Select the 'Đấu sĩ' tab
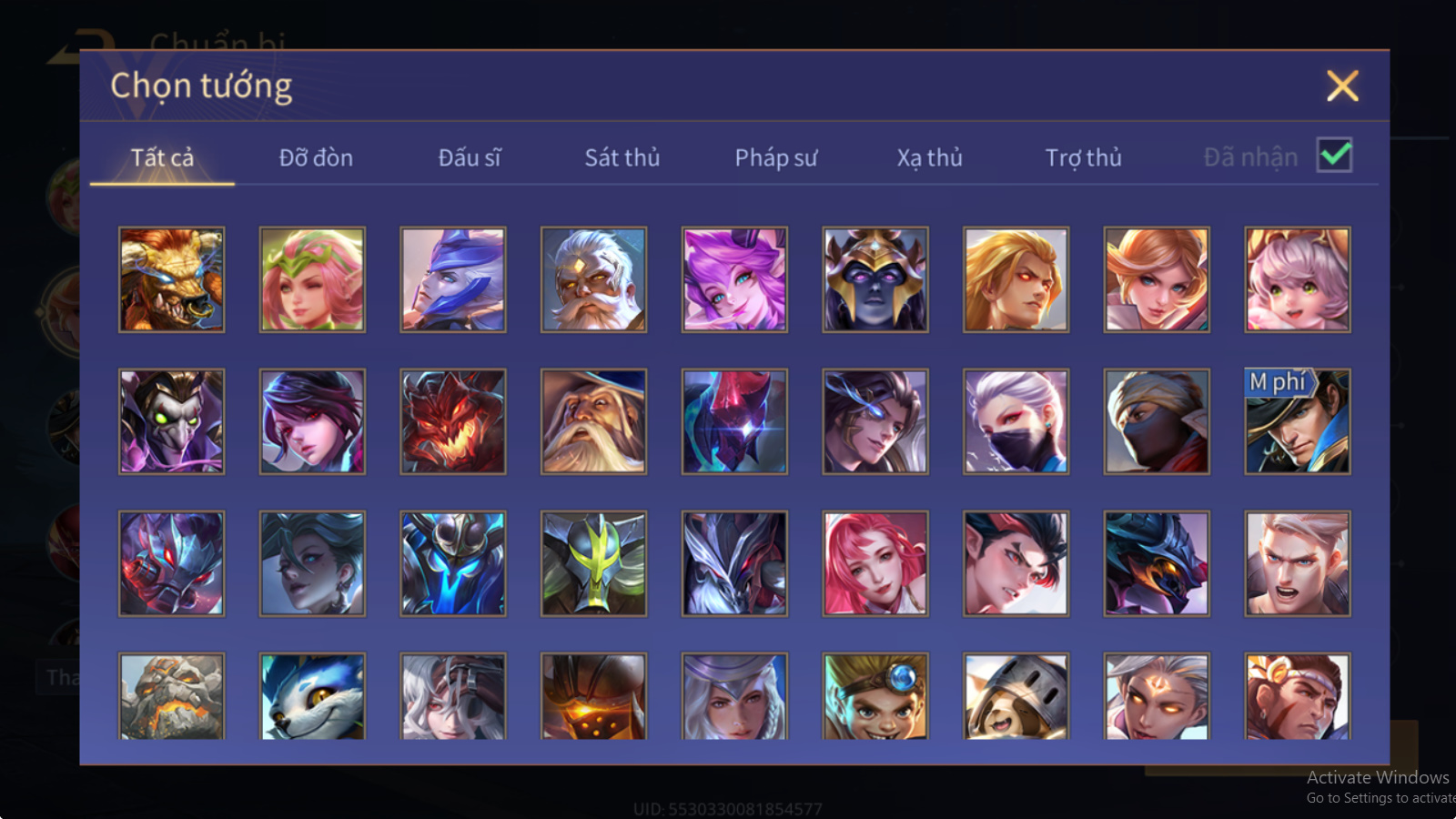1456x819 pixels. [x=470, y=157]
